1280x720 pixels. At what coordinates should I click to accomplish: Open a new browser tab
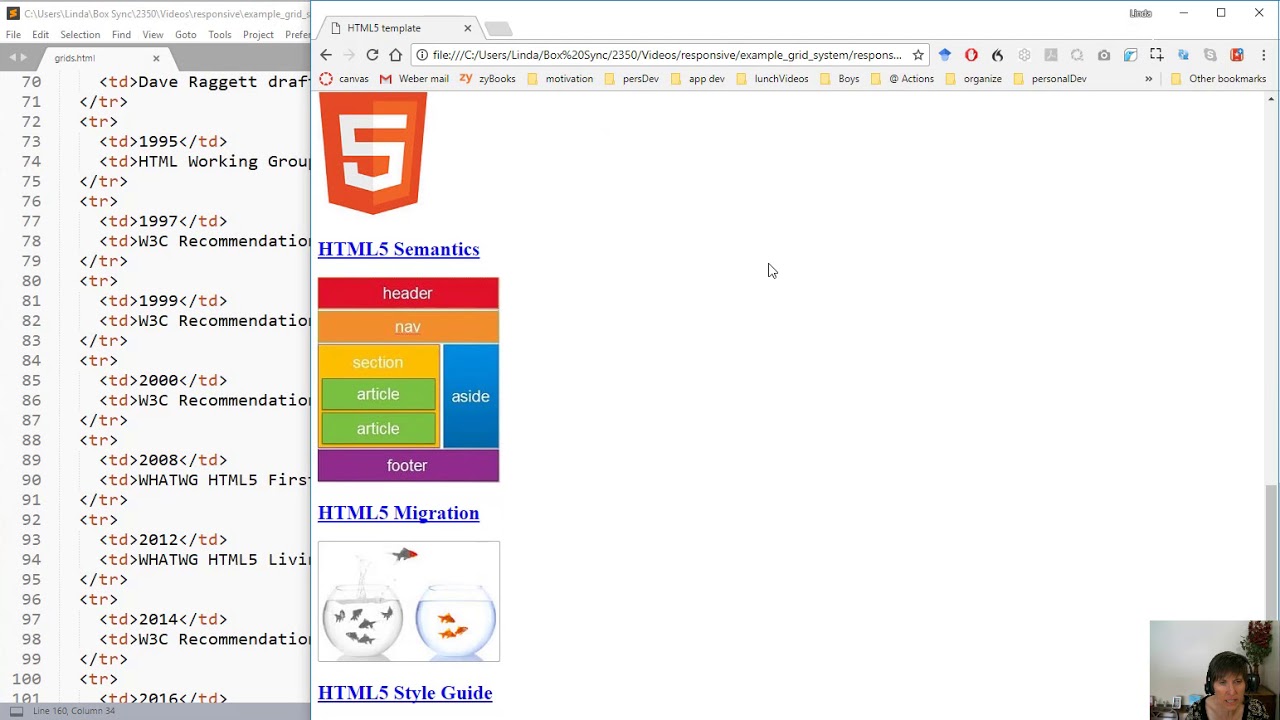point(499,28)
